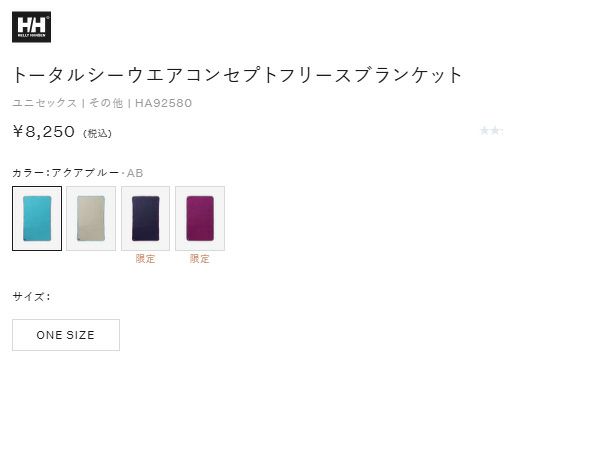Viewport: 600px width, 450px height.
Task: Click the 限定 label under navy swatch
Action: tap(145, 259)
